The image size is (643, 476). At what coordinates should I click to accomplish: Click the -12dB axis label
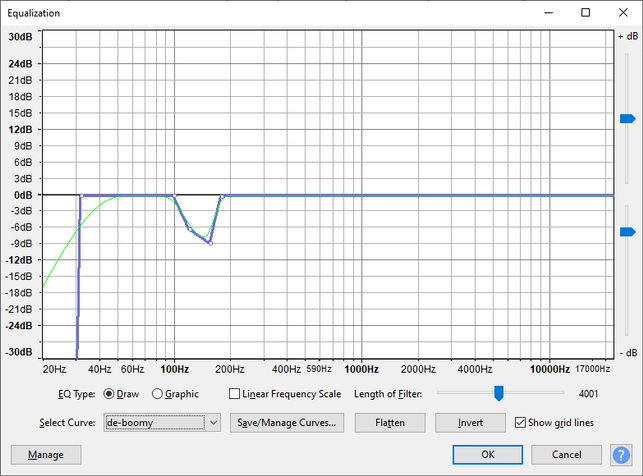[19, 260]
